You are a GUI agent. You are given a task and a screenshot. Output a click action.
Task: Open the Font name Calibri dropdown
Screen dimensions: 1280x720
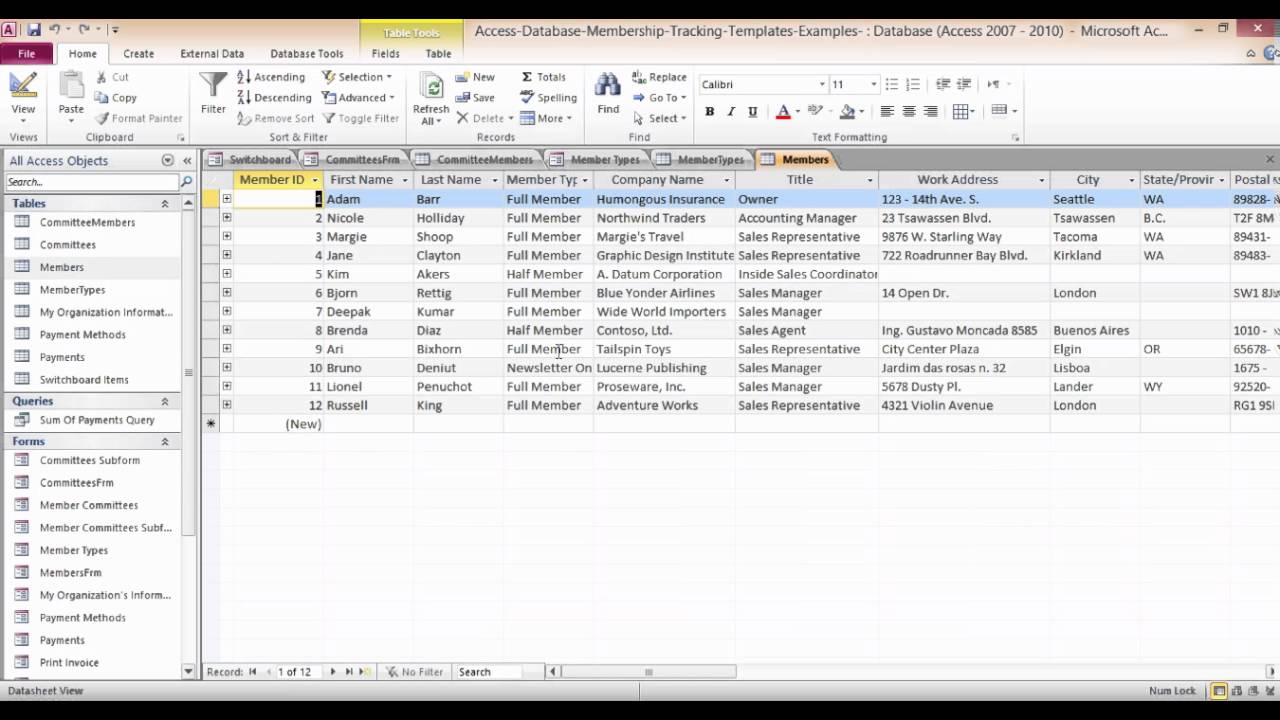(x=822, y=84)
